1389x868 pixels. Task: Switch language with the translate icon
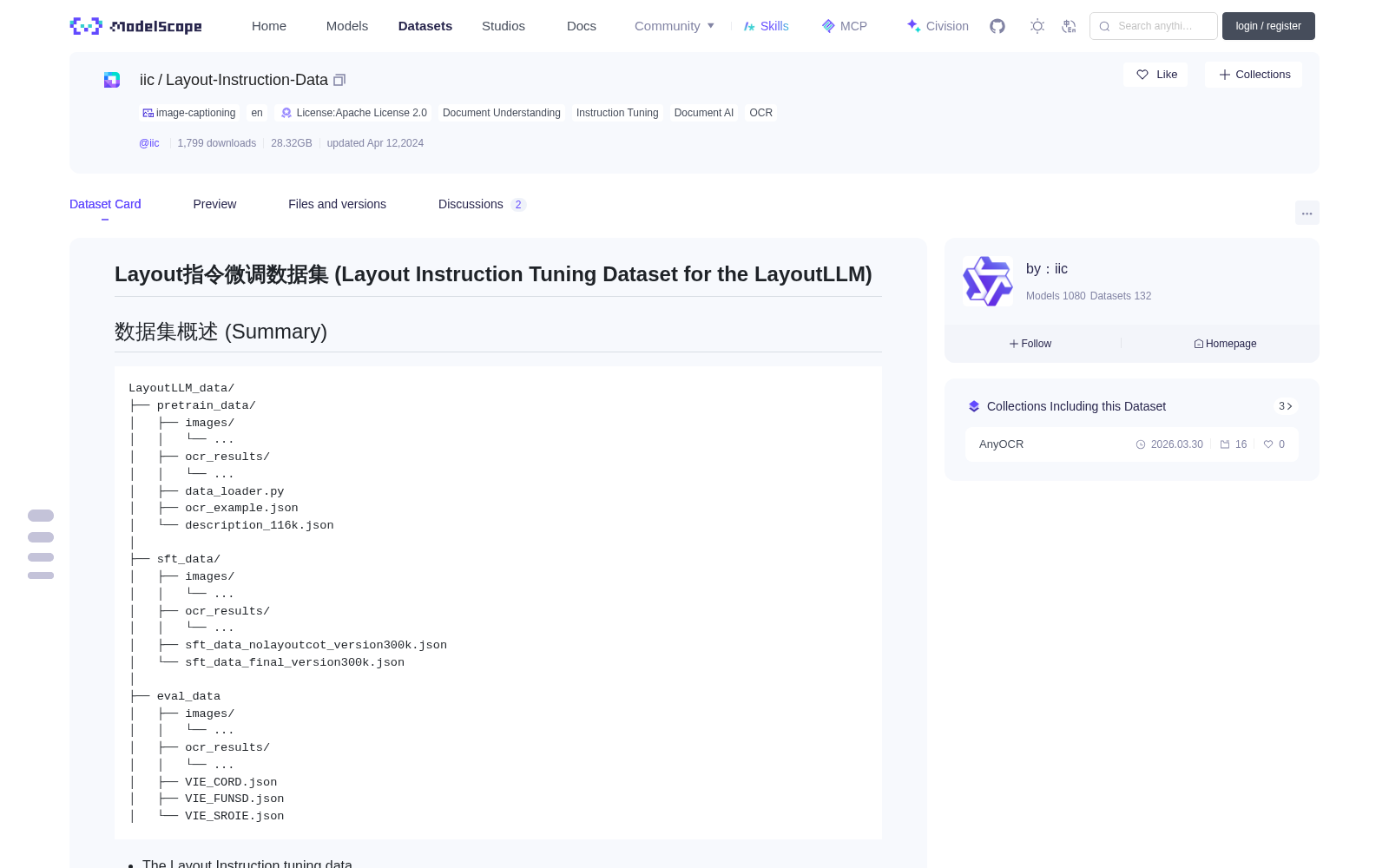1069,26
